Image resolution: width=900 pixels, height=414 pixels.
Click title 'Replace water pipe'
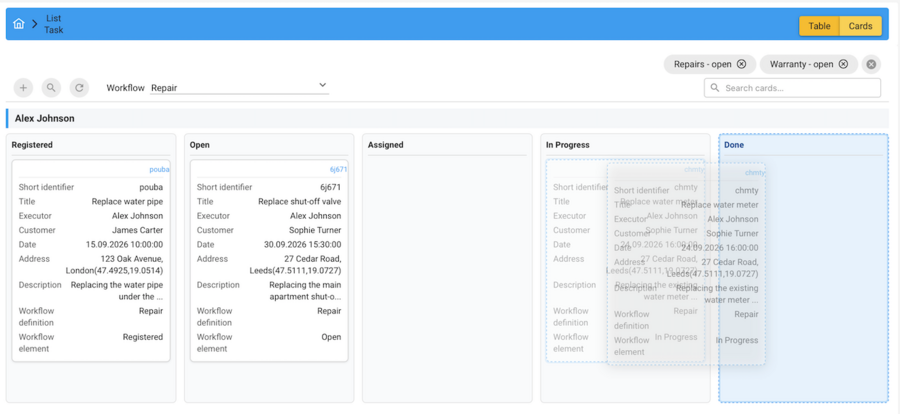(x=127, y=202)
